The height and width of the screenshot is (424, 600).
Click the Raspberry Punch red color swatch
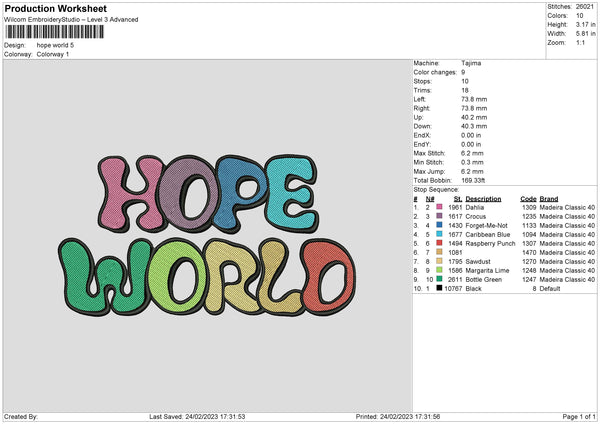[439, 243]
